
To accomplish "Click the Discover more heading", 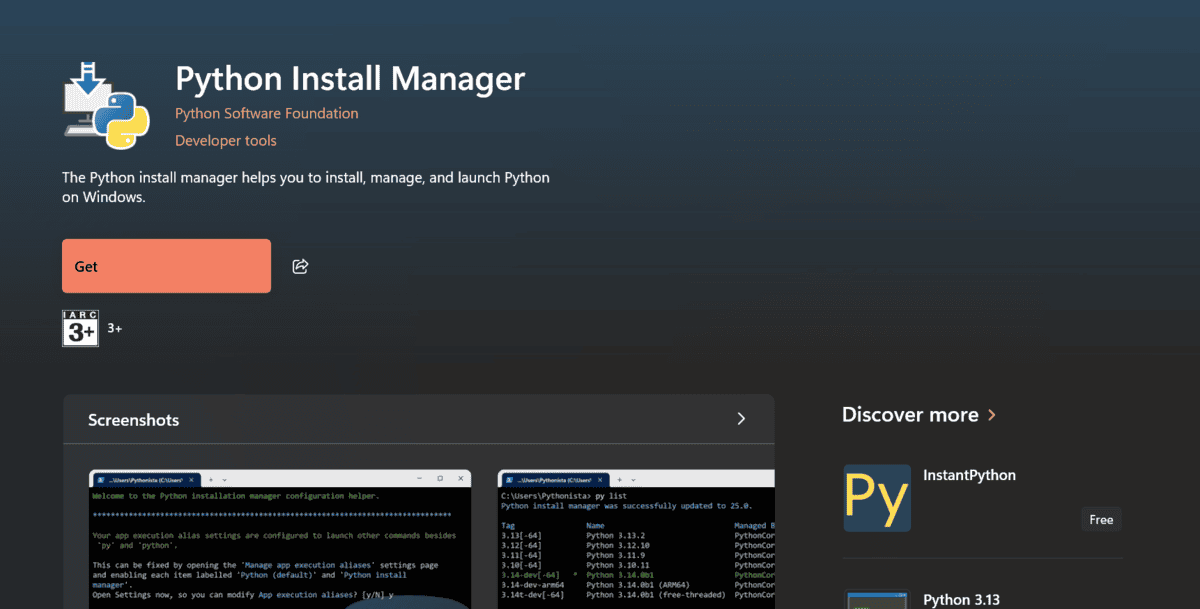I will (910, 414).
